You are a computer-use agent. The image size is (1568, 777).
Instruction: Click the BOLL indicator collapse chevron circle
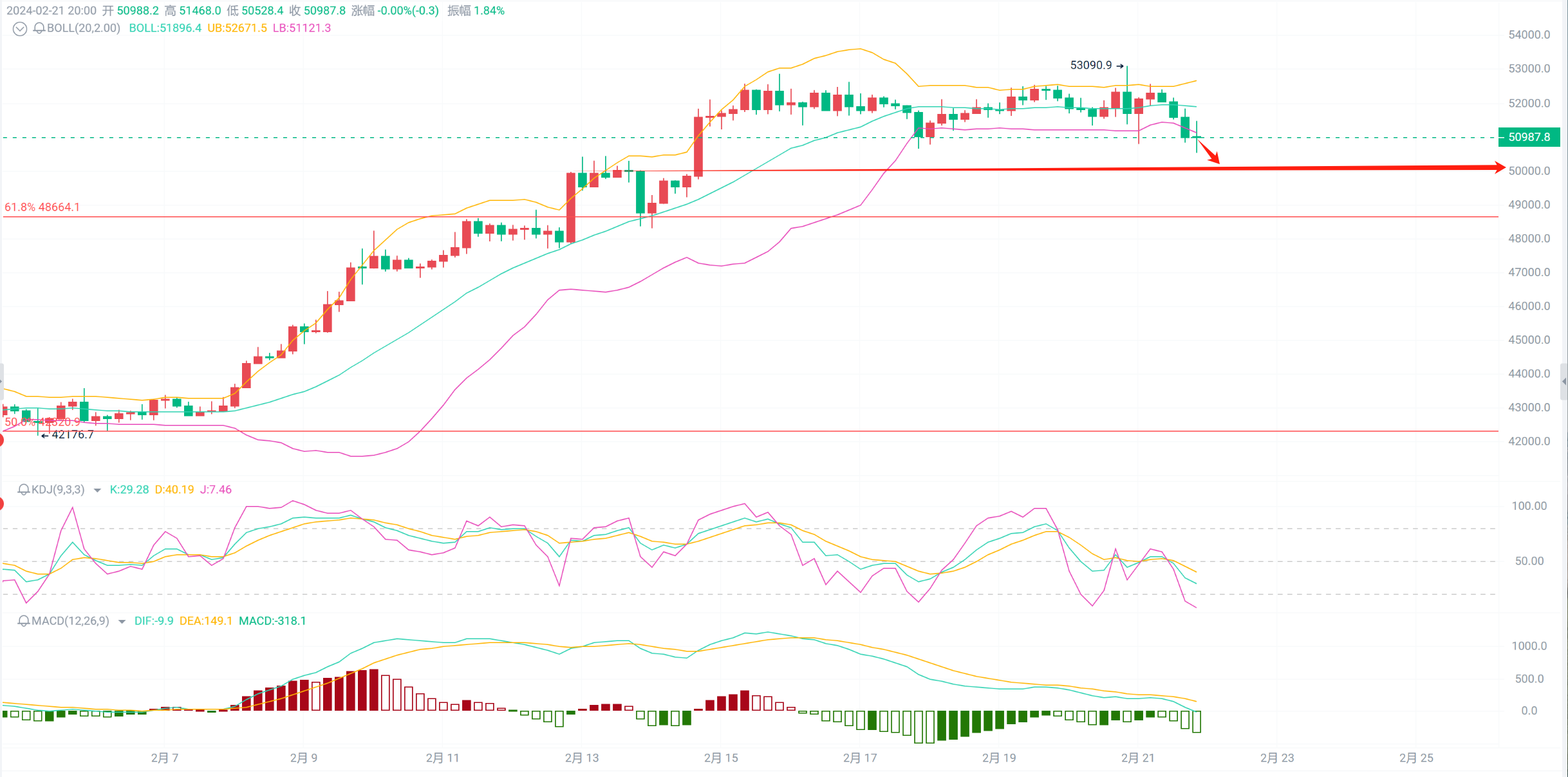20,28
